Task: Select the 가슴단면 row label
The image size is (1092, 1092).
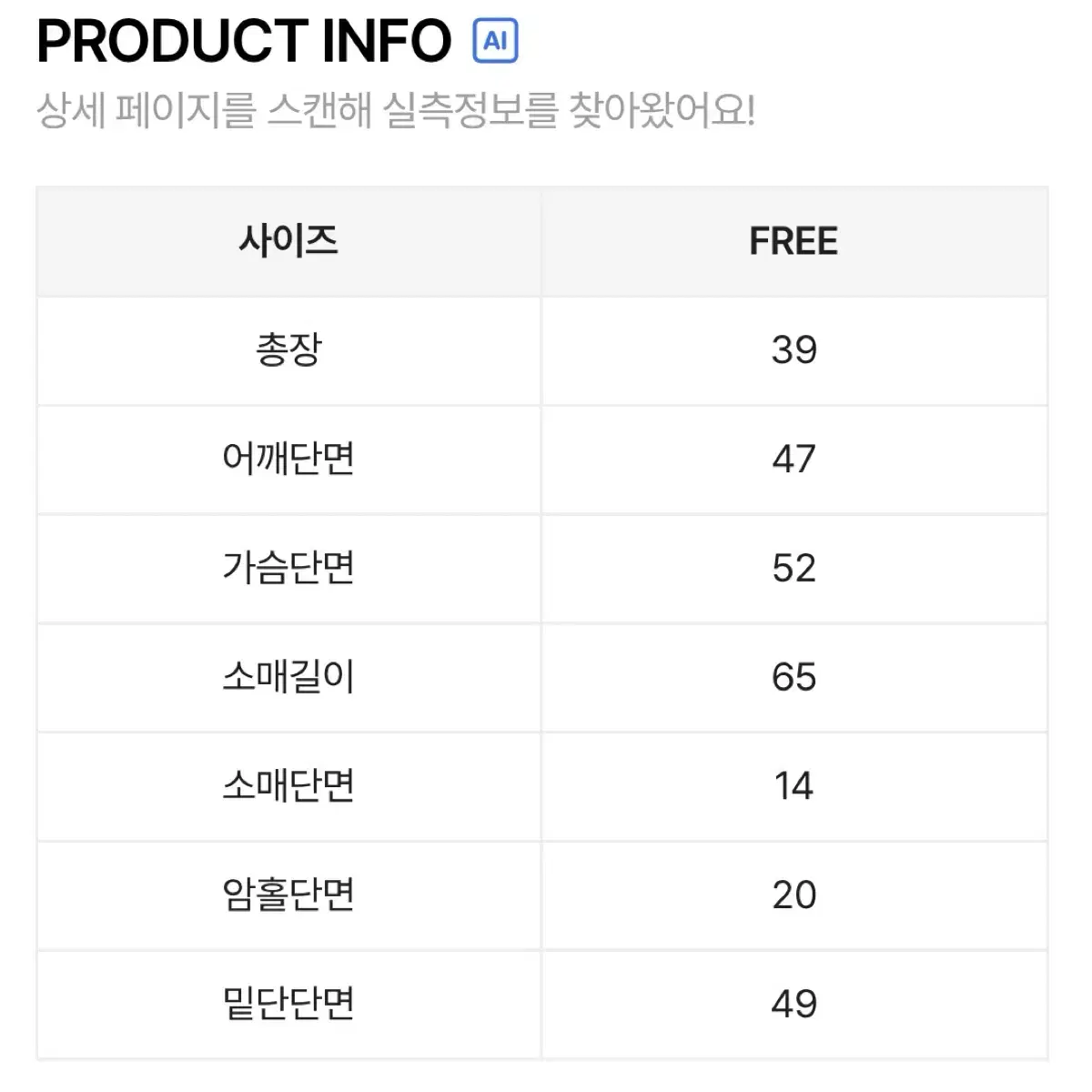Action: 288,568
